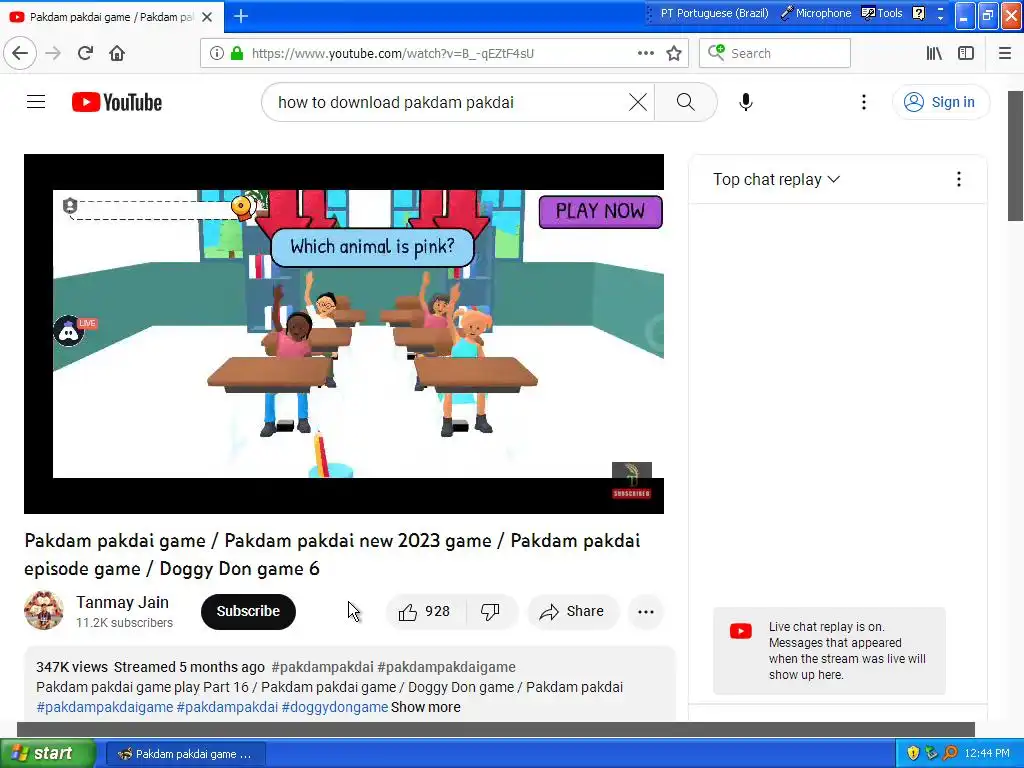
Task: Open Tanmay Jain channel avatar
Action: 44,611
